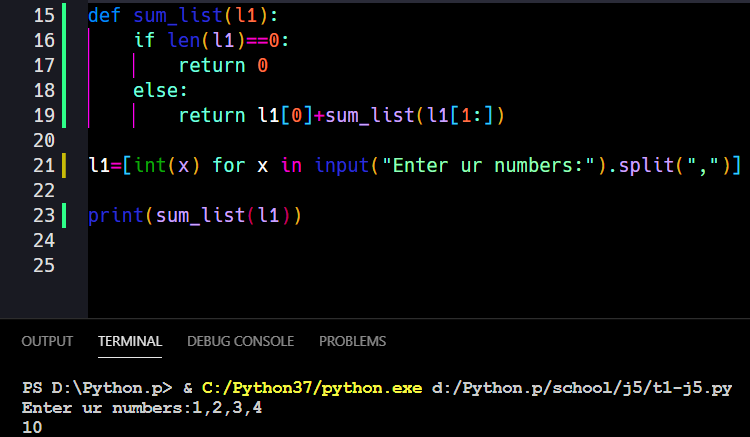Click line number 23 in the gutter
This screenshot has height=437, width=750.
(x=43, y=215)
